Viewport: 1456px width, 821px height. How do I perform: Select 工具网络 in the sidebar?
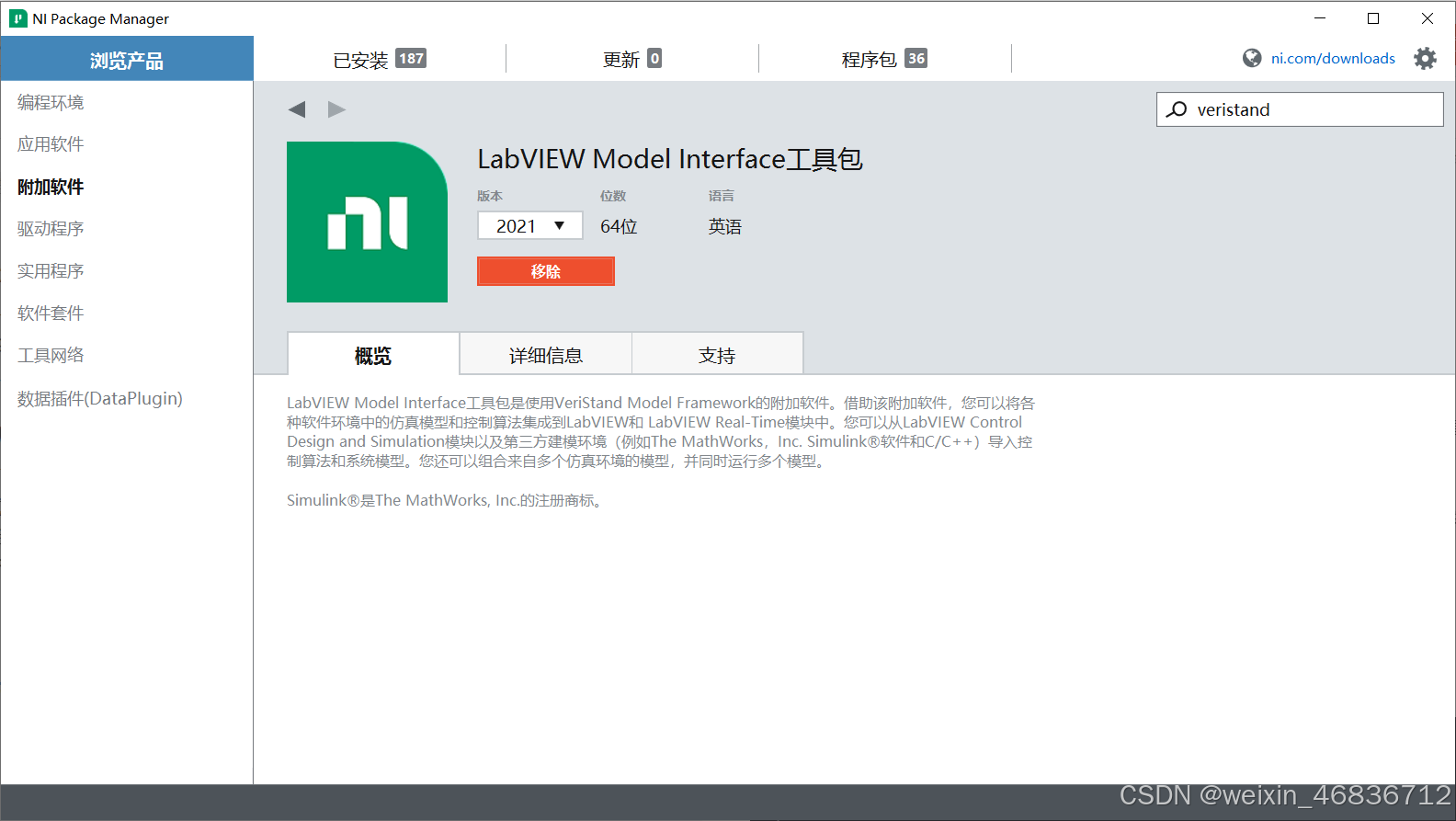click(x=51, y=356)
